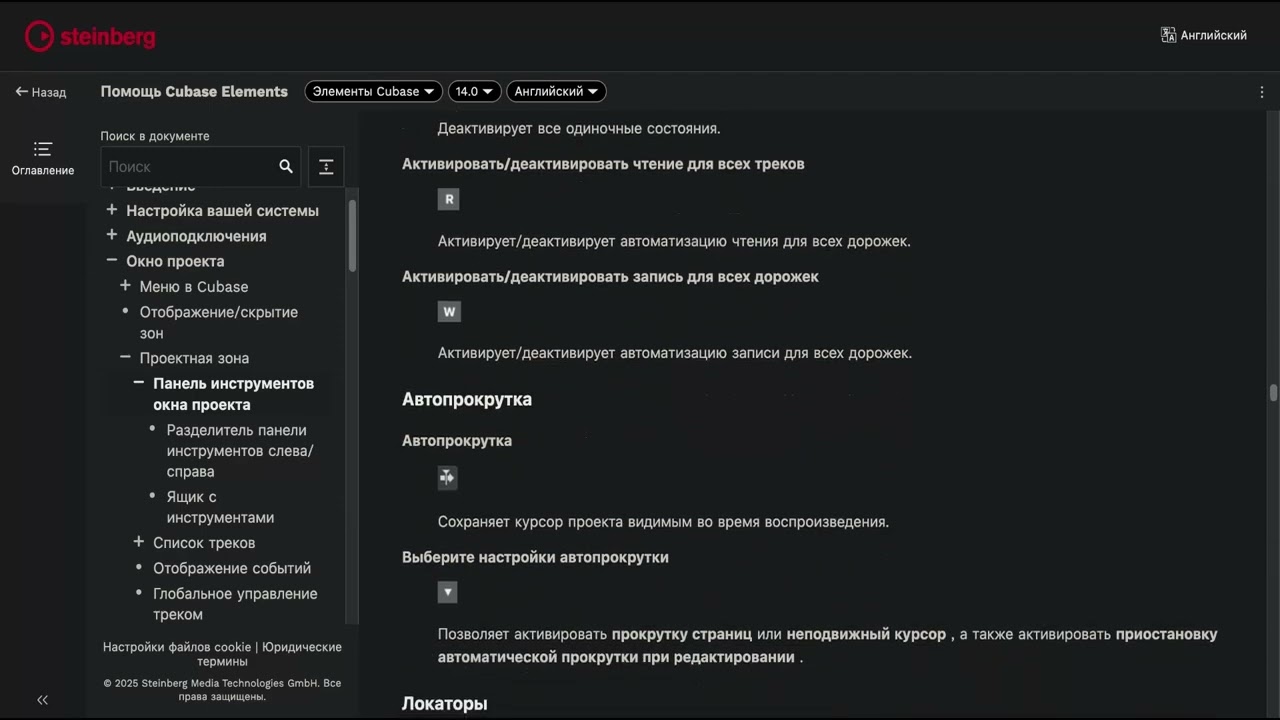Open Отображение событий page

[x=232, y=568]
